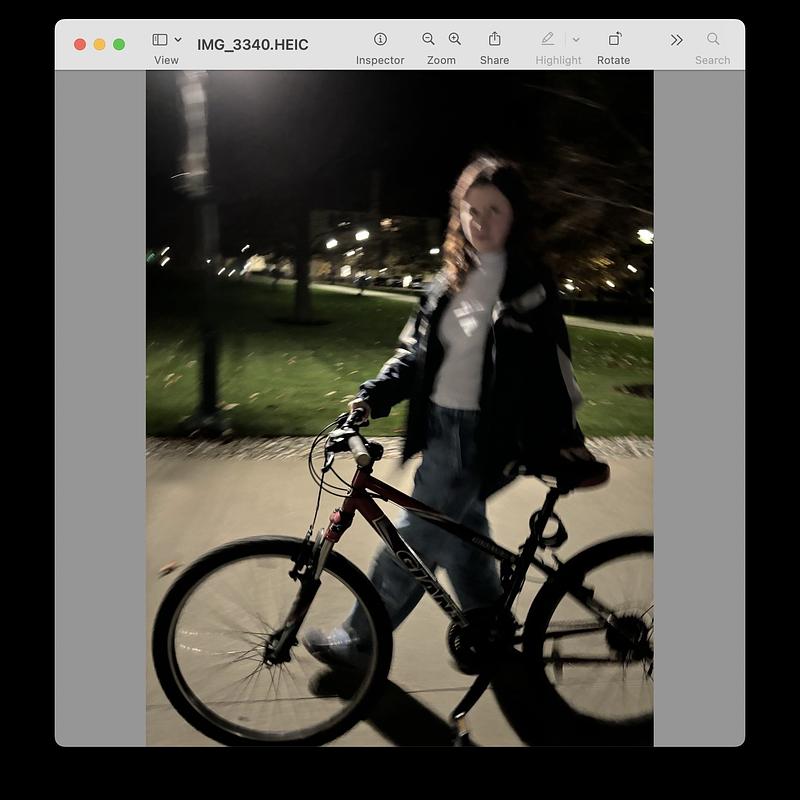Click the zoom-out magnifier icon

[427, 40]
